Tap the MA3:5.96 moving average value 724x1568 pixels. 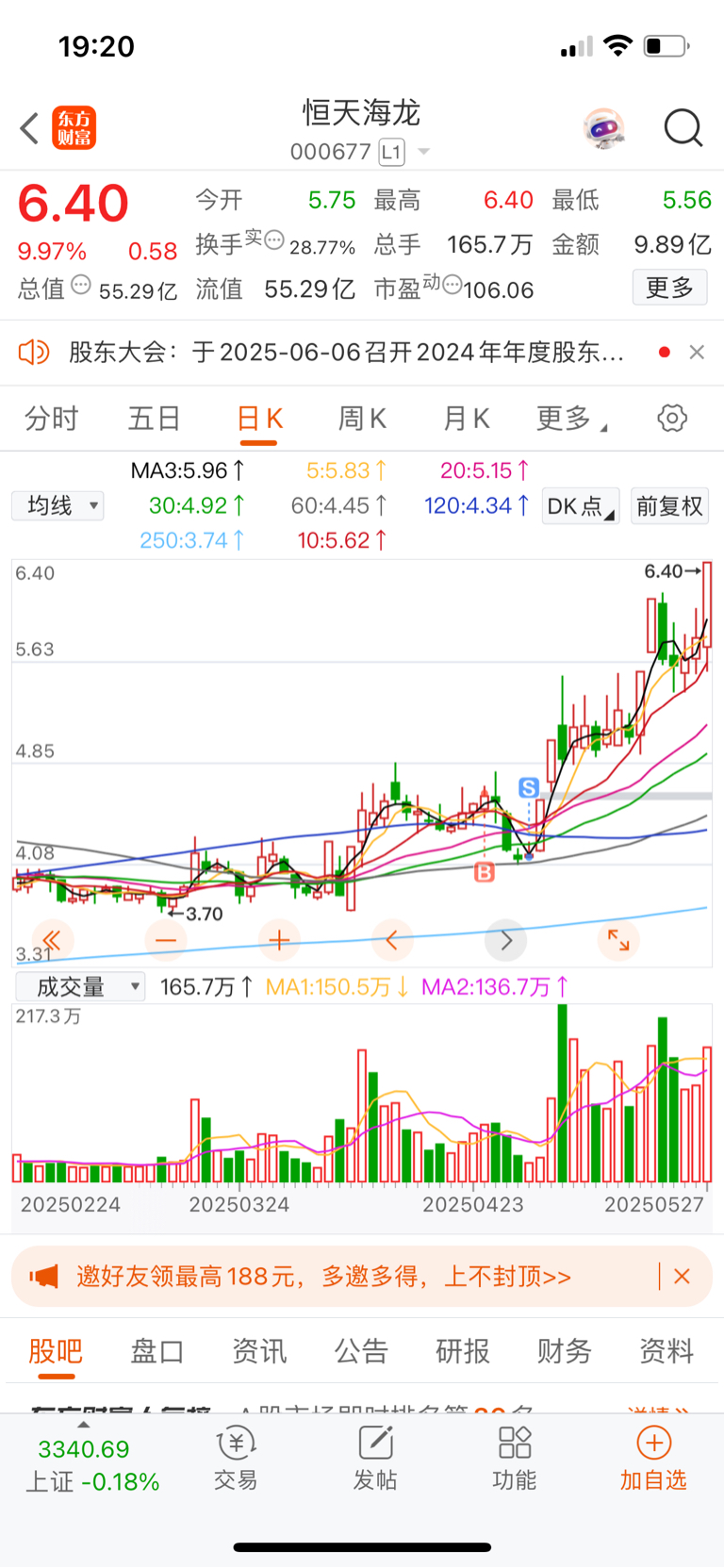pos(188,470)
